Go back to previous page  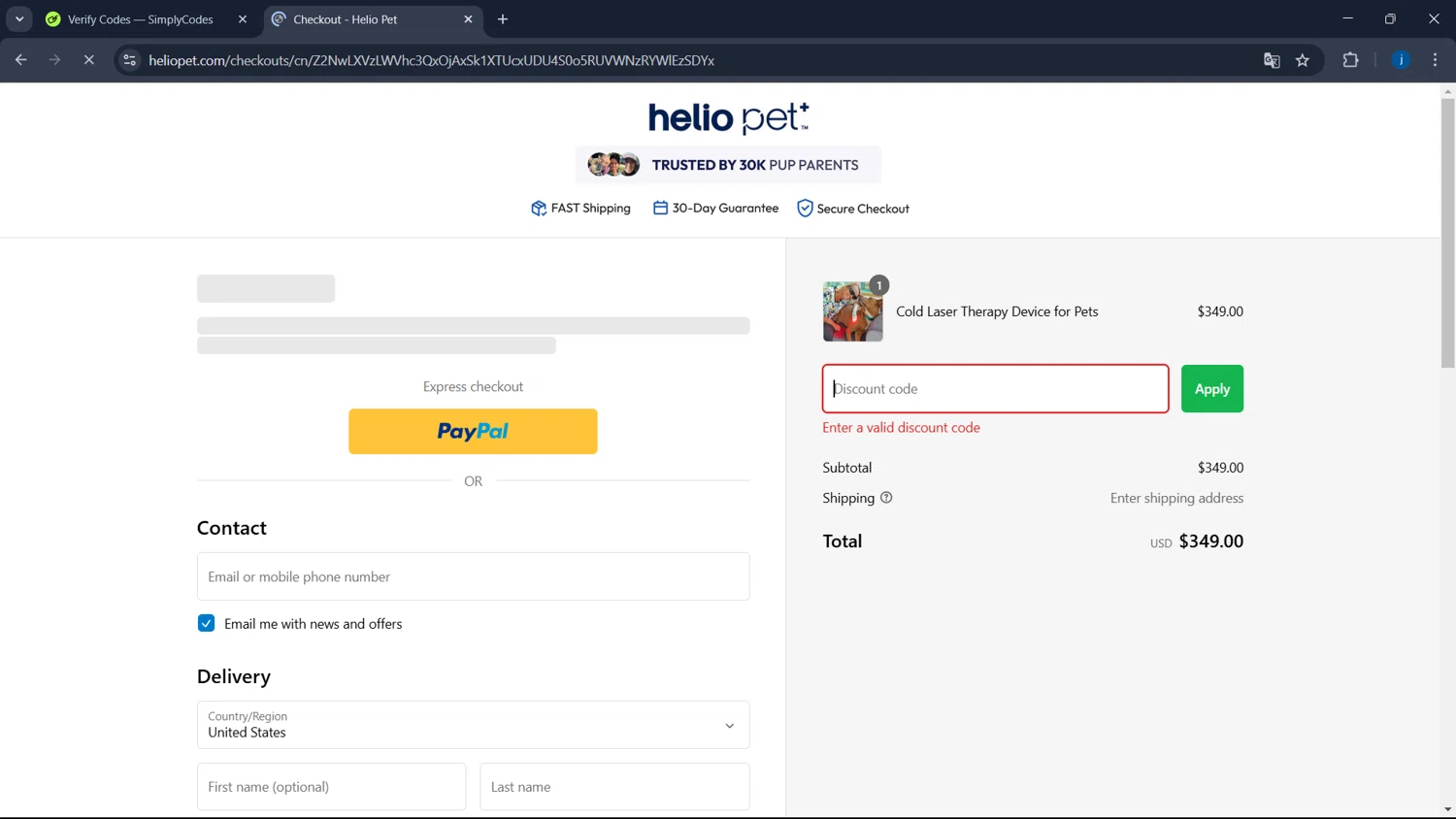(x=21, y=60)
